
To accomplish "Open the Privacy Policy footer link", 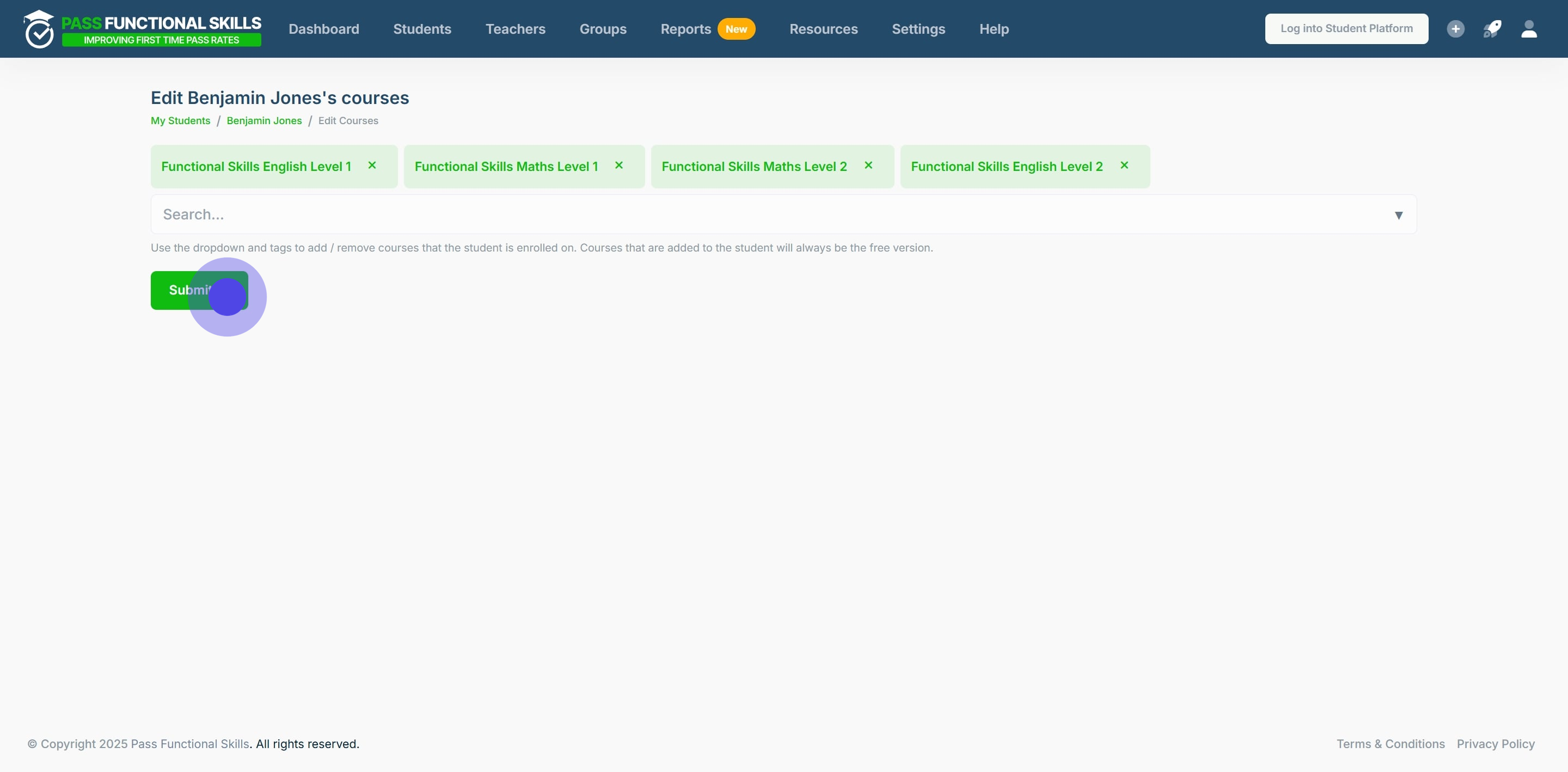I will [1495, 744].
